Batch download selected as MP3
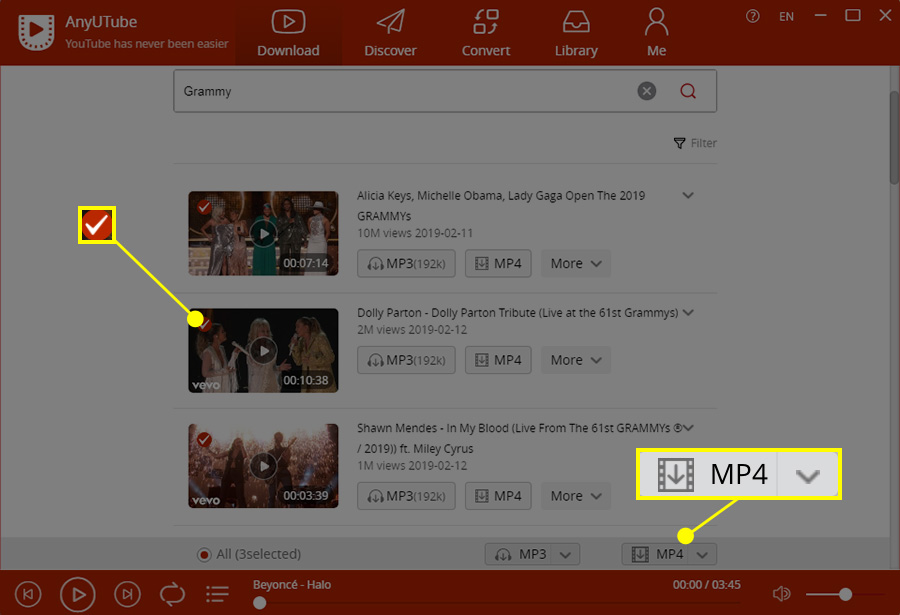This screenshot has height=615, width=900. (x=519, y=555)
